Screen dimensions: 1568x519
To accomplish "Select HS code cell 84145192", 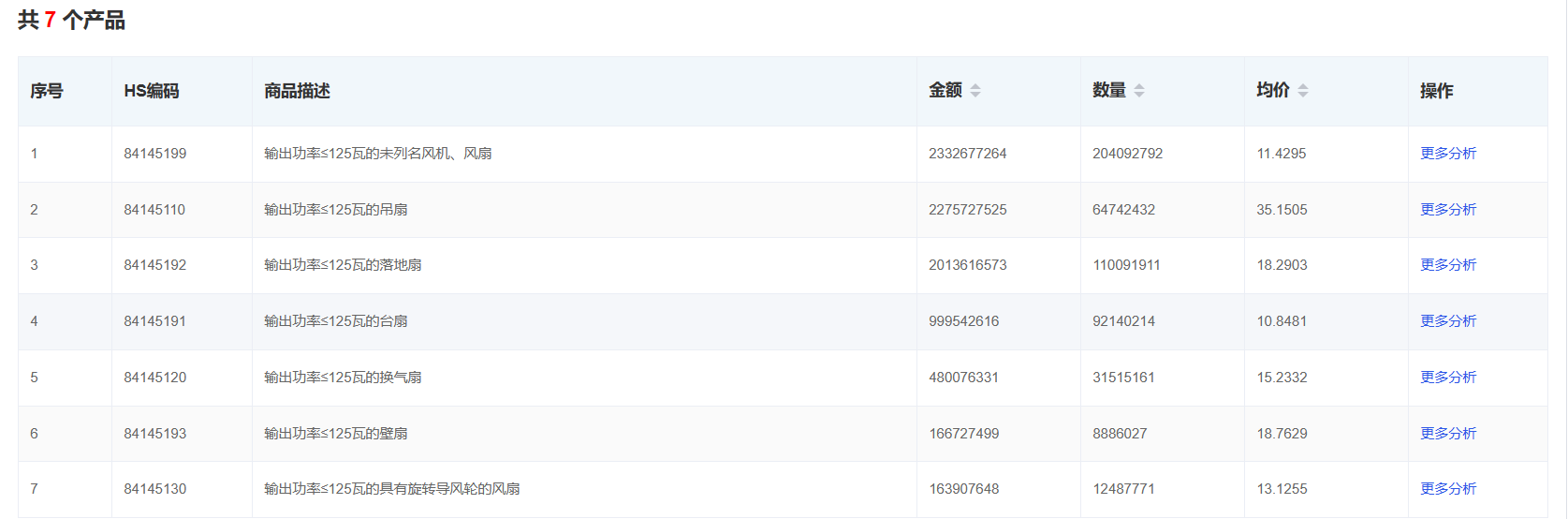I will tap(155, 265).
